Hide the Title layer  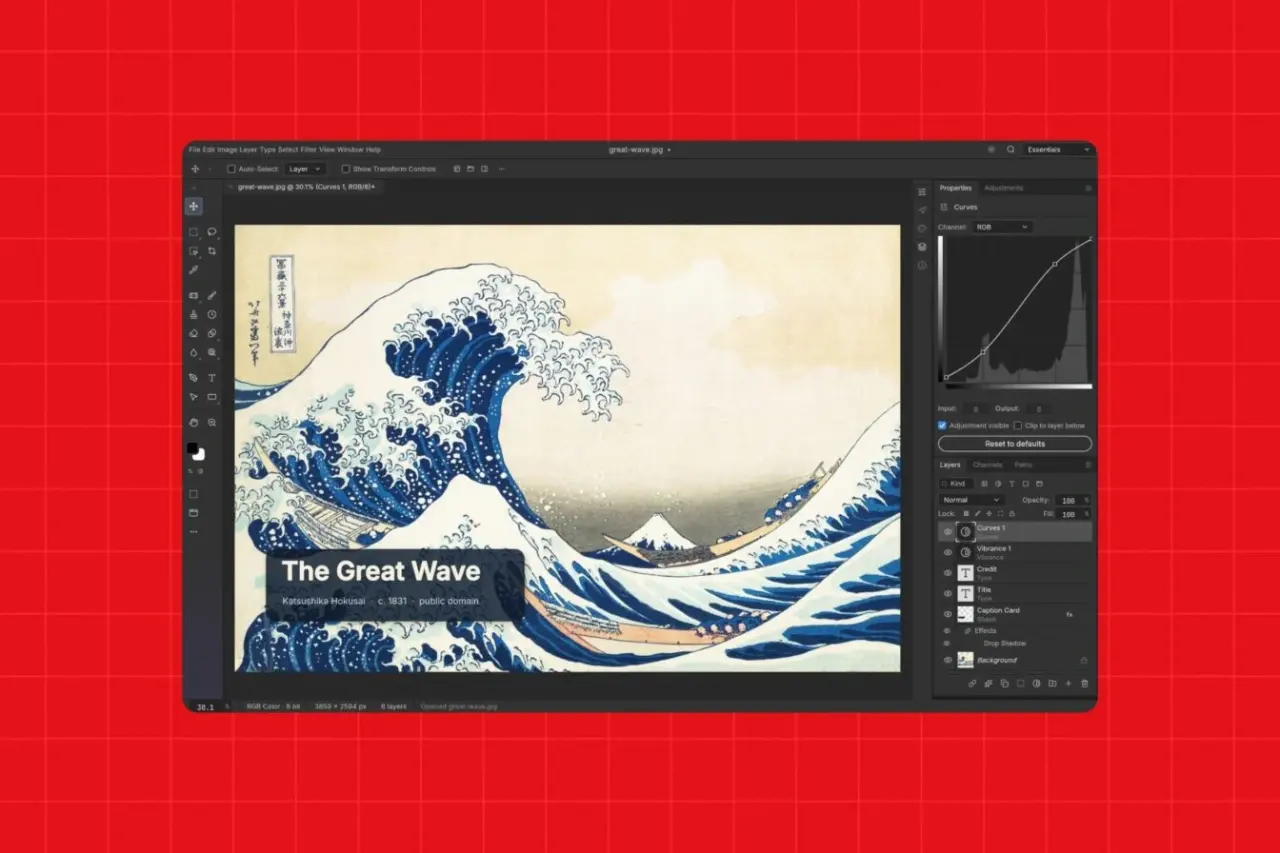coord(948,593)
